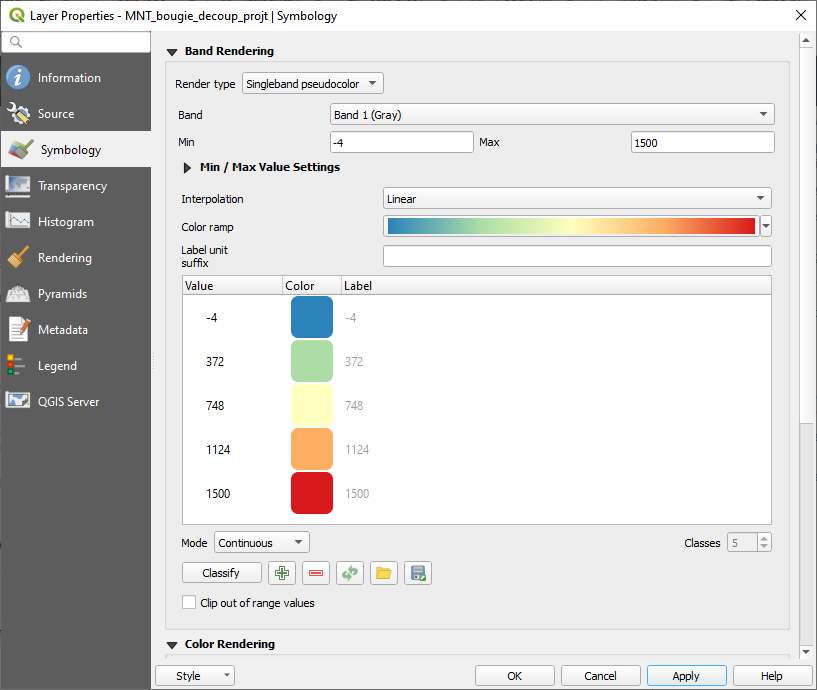Image resolution: width=817 pixels, height=690 pixels.
Task: Open the Interpolation dropdown set to Linear
Action: pyautogui.click(x=577, y=199)
